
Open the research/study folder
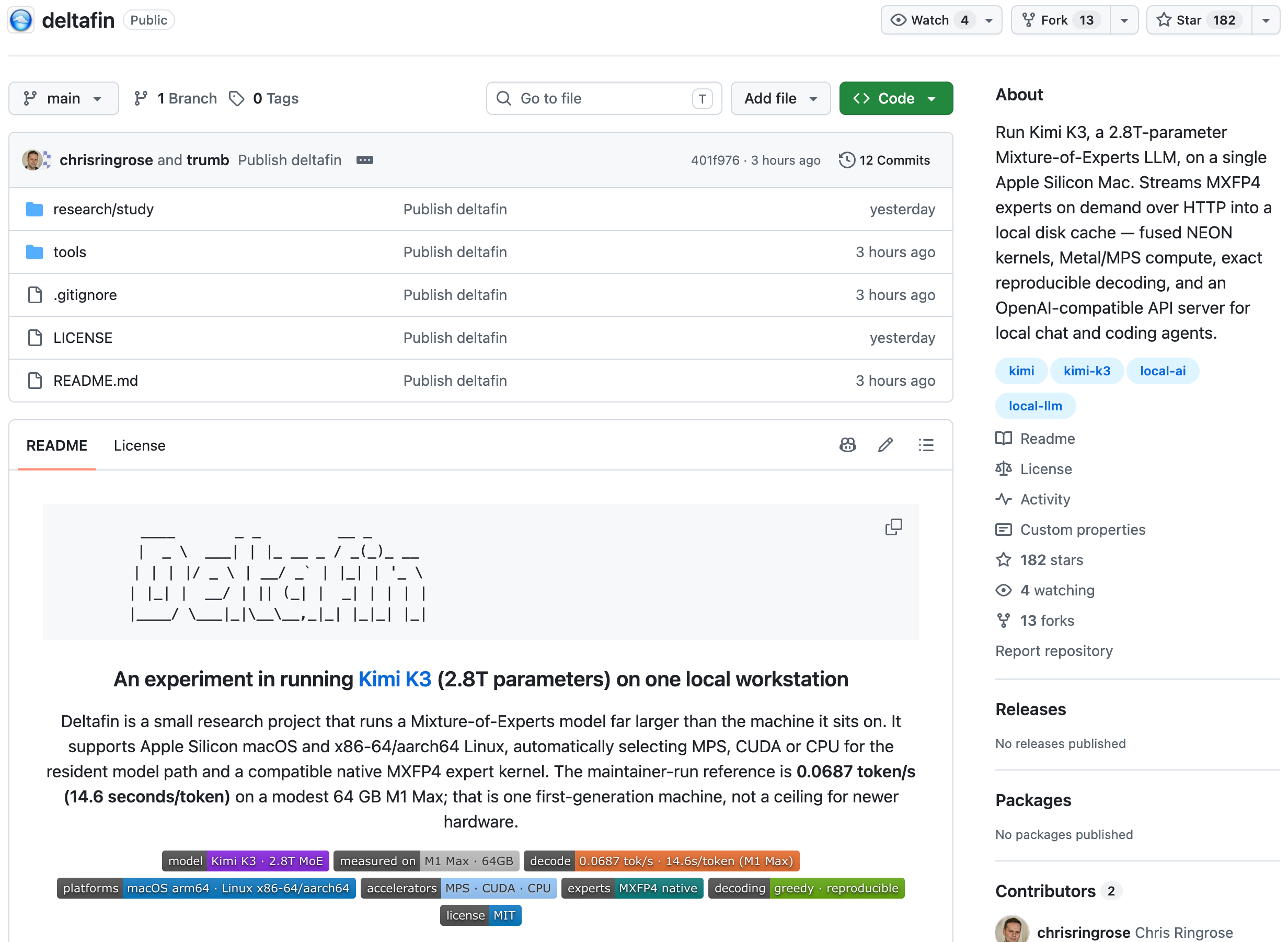pos(103,209)
